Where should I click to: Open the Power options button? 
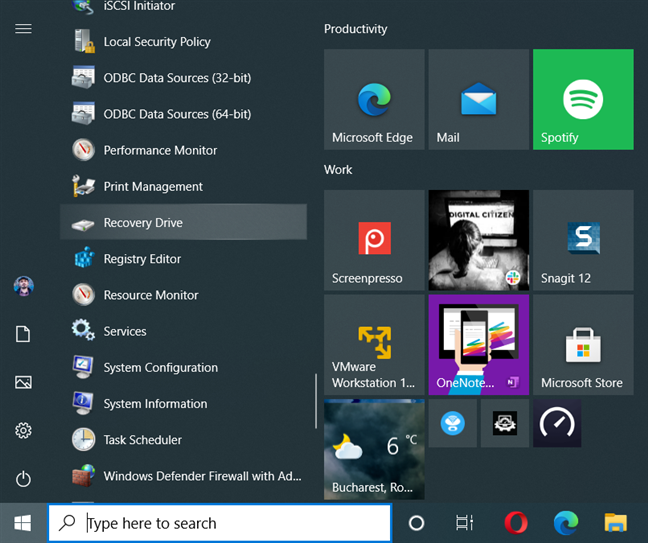[x=23, y=479]
